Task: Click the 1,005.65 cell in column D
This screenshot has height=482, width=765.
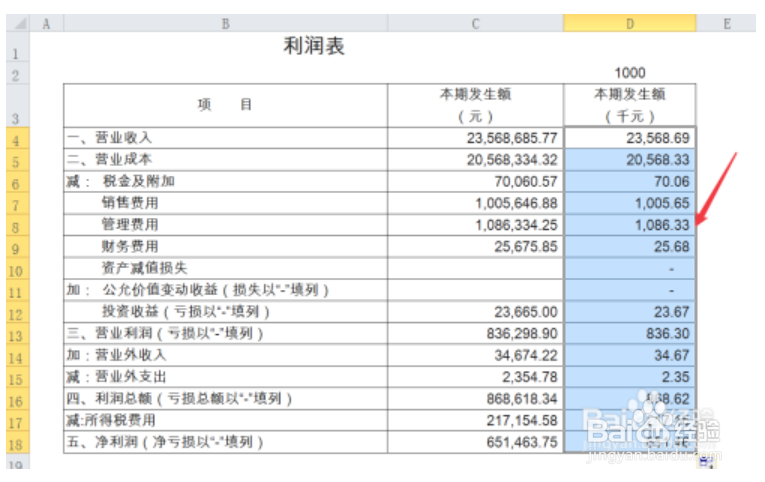Action: click(x=630, y=203)
